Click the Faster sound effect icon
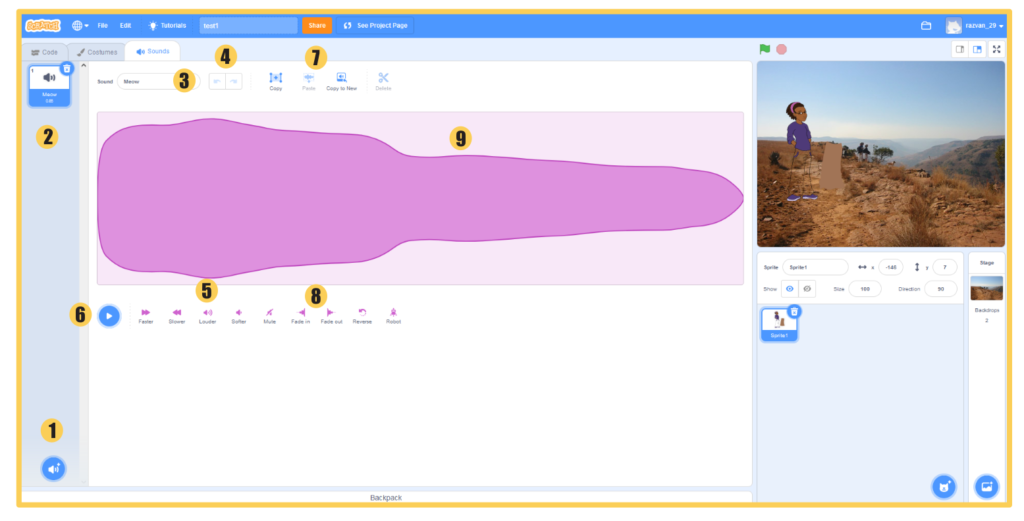This screenshot has height=521, width=1024. tap(146, 313)
